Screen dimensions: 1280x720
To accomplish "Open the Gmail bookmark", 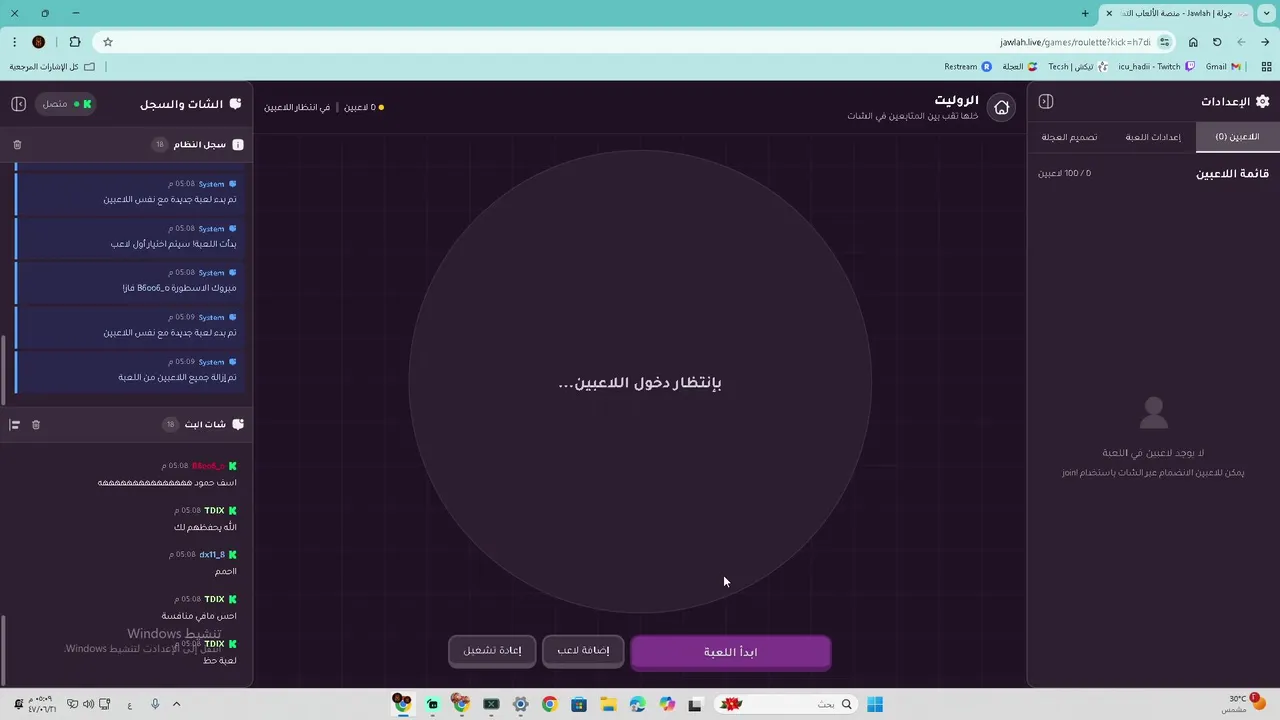I will pos(1223,67).
